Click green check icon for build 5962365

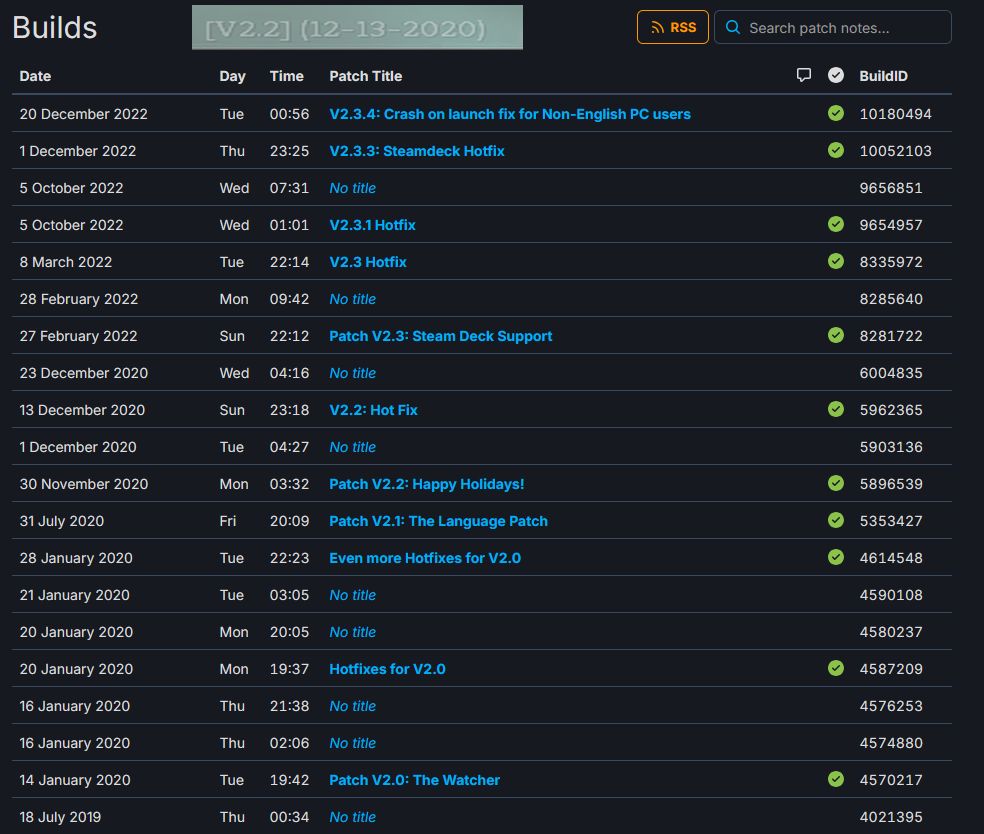(x=835, y=410)
